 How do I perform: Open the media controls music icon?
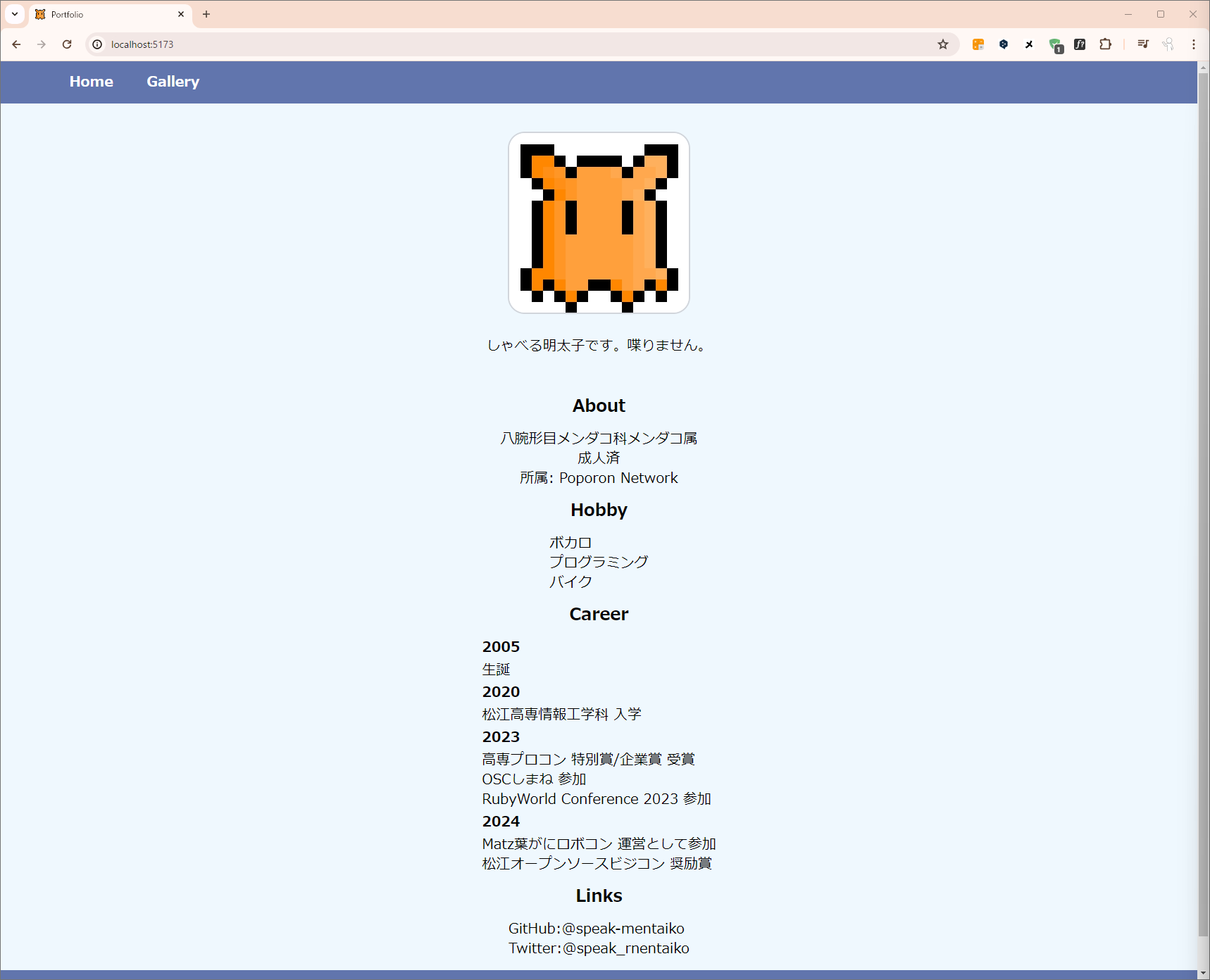[x=1143, y=44]
